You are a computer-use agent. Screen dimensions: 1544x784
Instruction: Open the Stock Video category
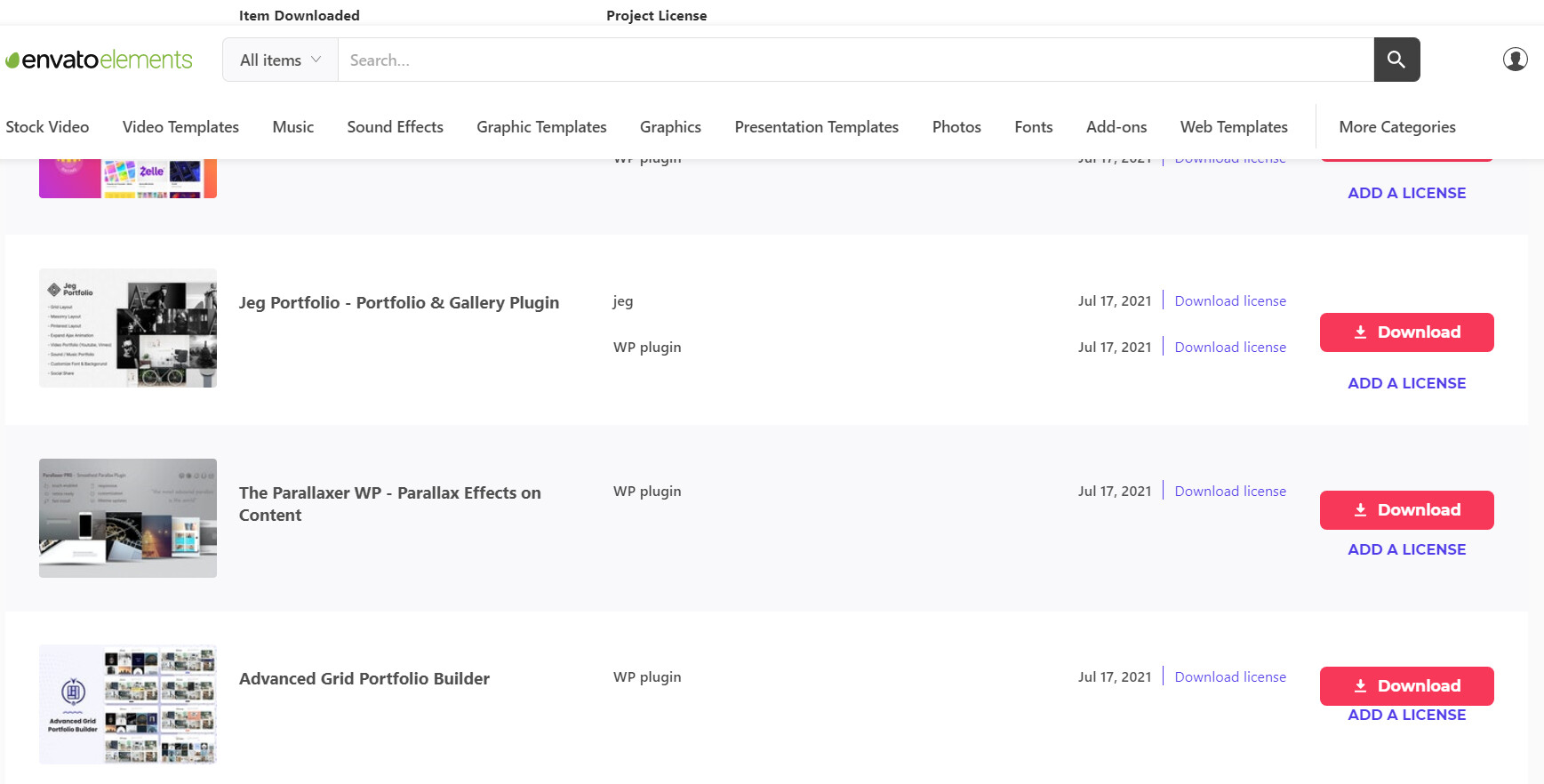point(47,127)
